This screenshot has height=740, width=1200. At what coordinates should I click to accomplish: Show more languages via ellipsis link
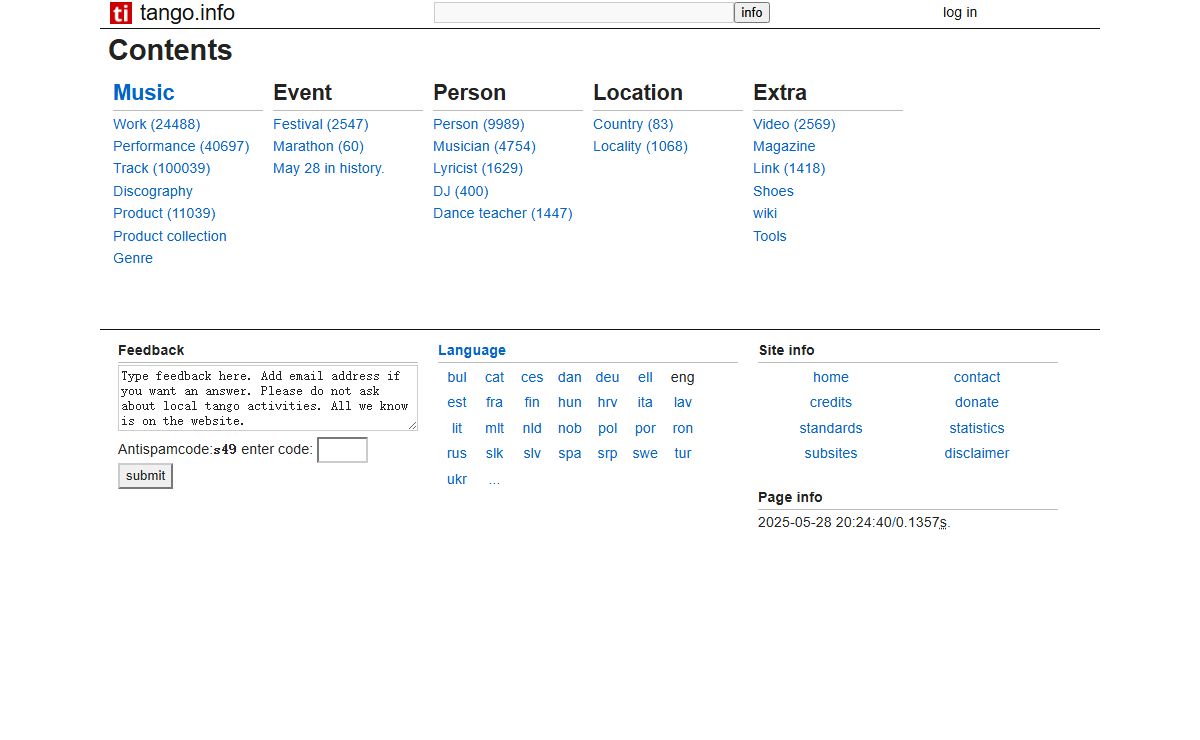pyautogui.click(x=495, y=479)
